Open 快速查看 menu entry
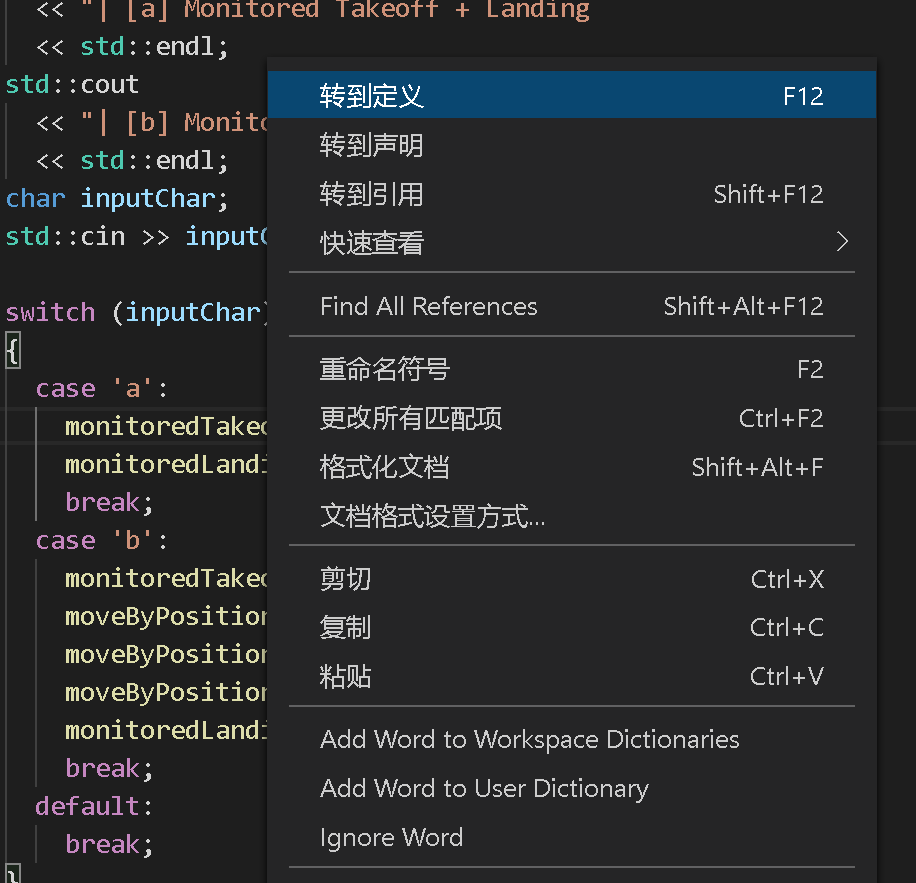Screen dimensions: 916x883 click(571, 243)
